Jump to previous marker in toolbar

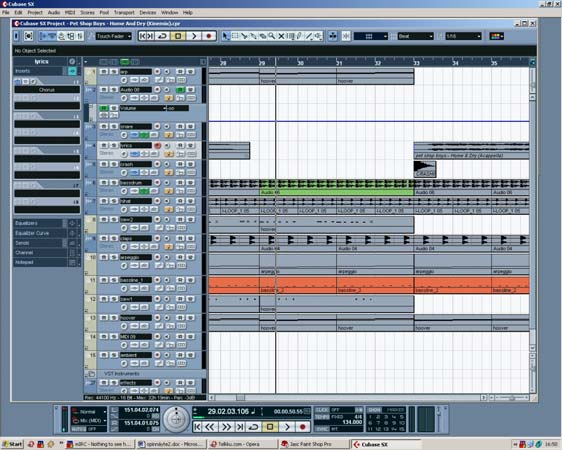point(142,36)
